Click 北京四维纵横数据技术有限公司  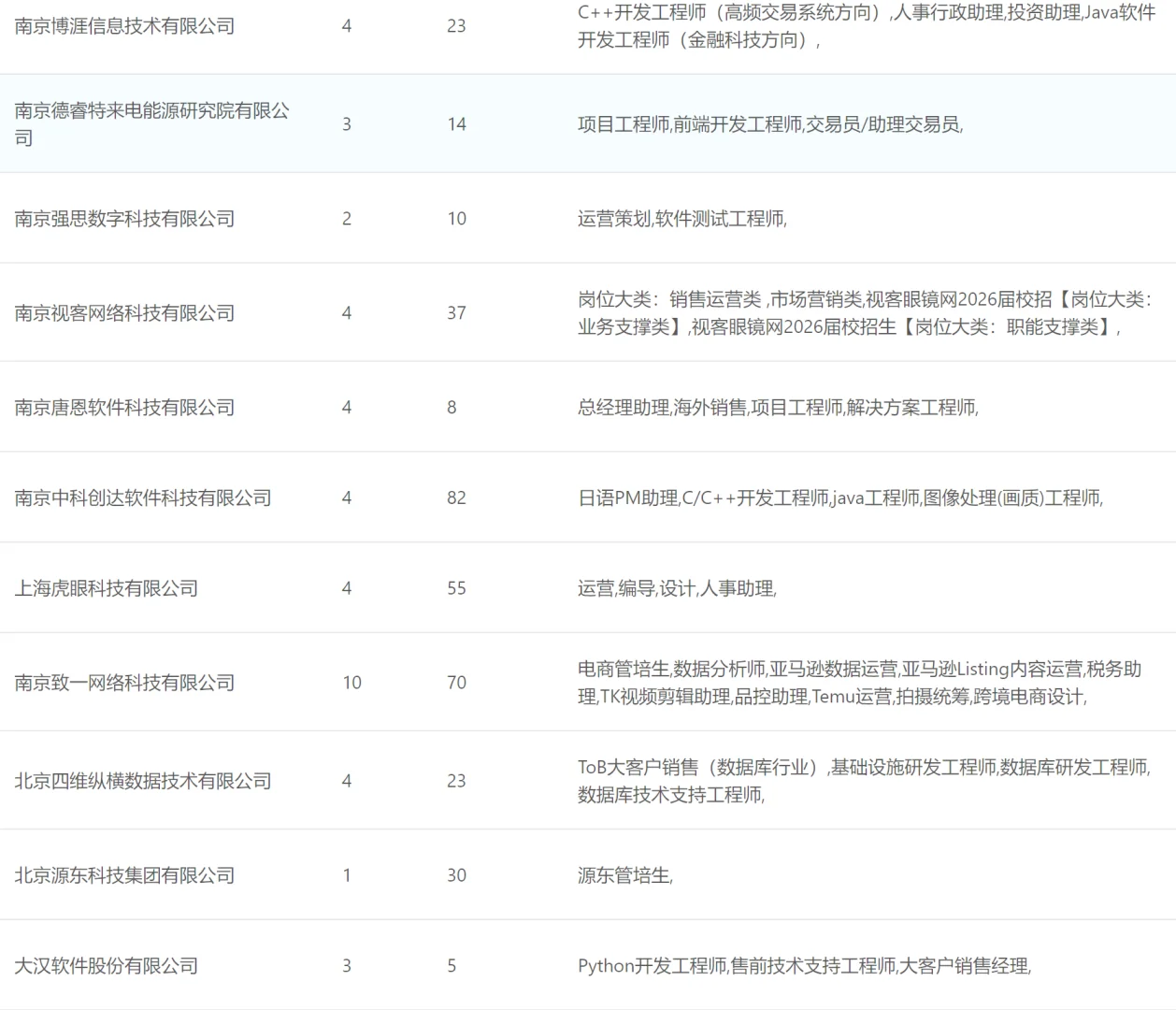[x=143, y=781]
